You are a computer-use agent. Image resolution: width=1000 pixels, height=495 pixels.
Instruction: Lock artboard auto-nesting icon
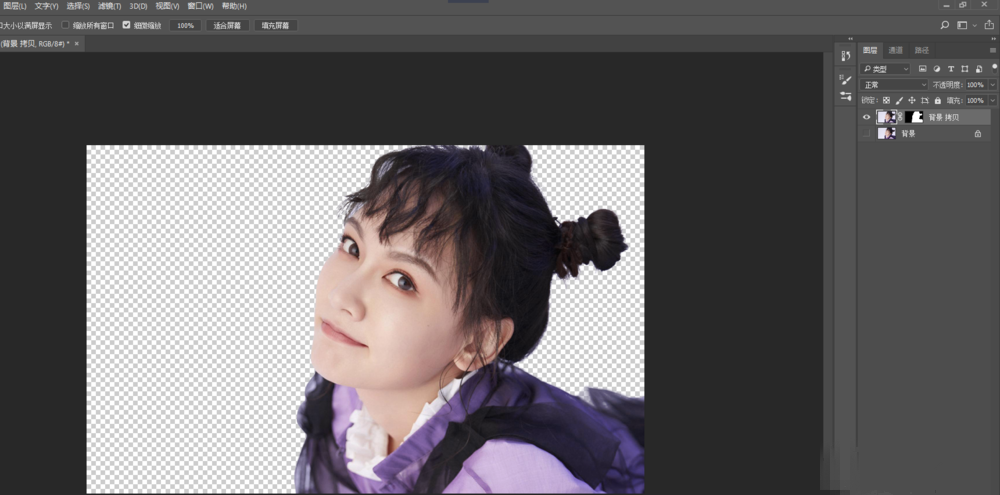coord(925,101)
